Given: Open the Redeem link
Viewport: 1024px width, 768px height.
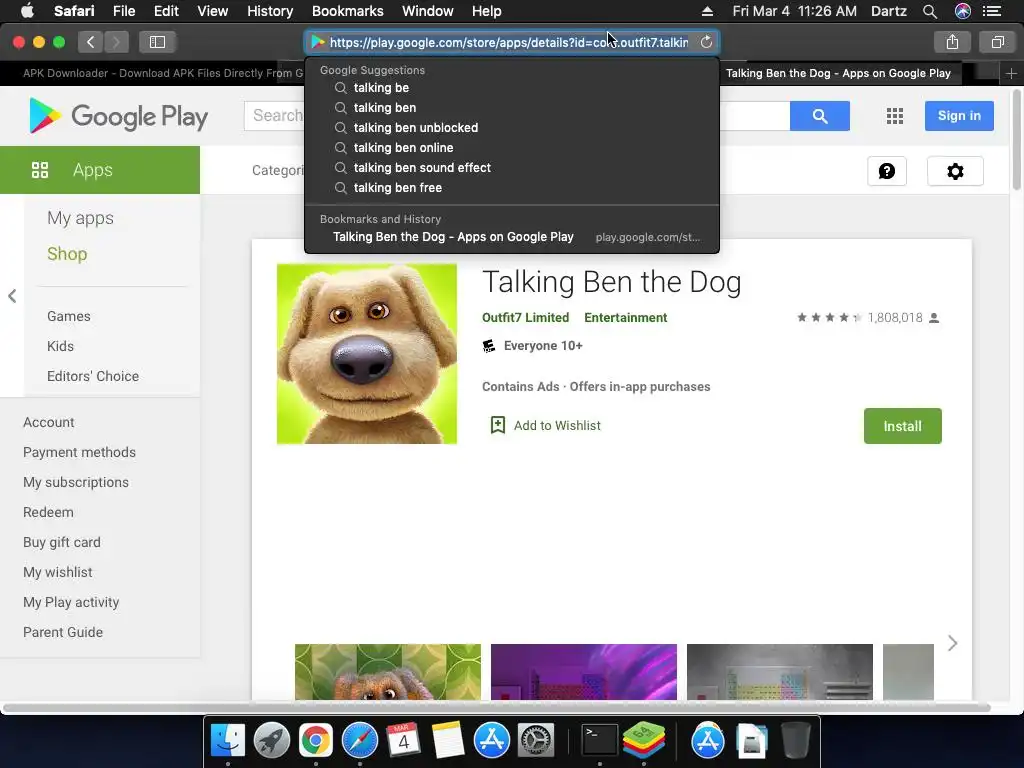Looking at the screenshot, I should (x=48, y=513).
